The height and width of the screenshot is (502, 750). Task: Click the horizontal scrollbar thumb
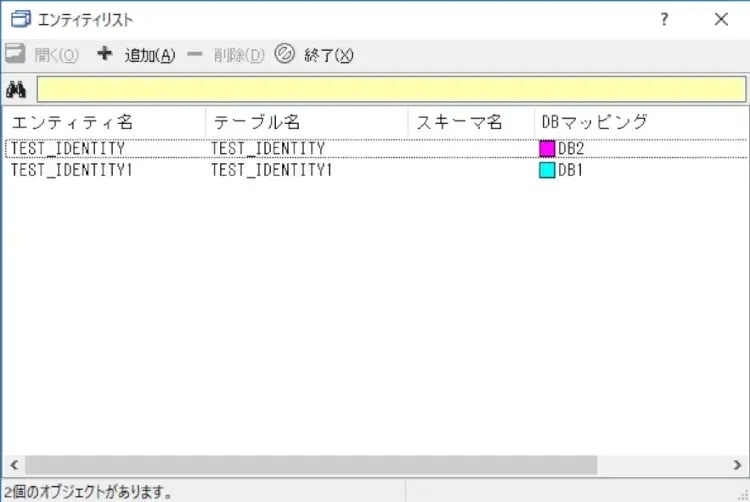pos(310,466)
